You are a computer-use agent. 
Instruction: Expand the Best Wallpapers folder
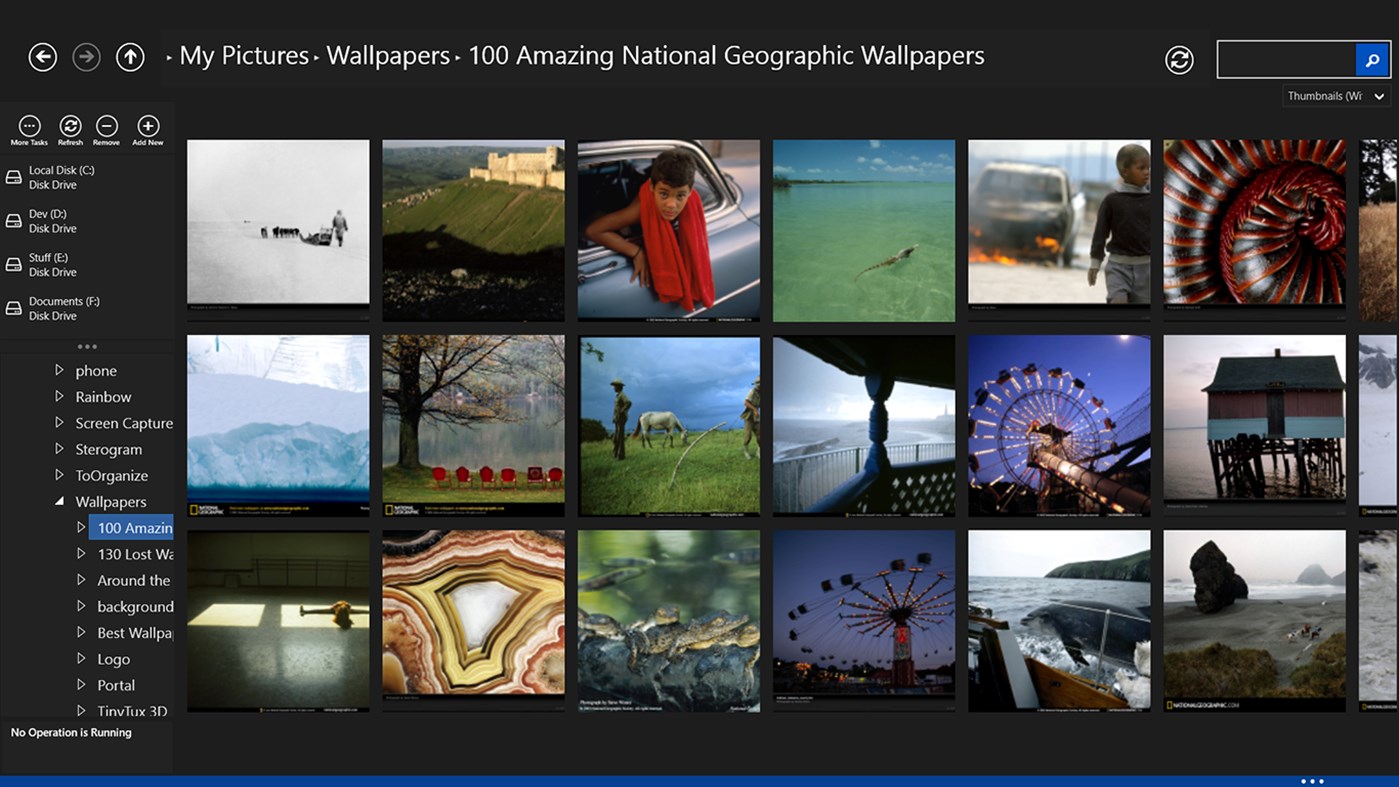(x=82, y=632)
